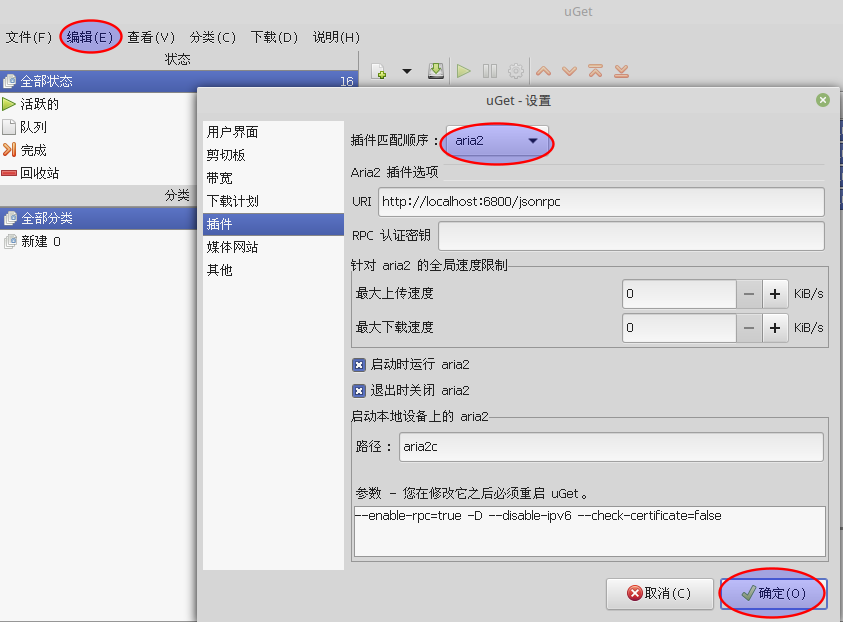Decrease 最大上传速度 with minus button
The image size is (843, 622).
(749, 294)
